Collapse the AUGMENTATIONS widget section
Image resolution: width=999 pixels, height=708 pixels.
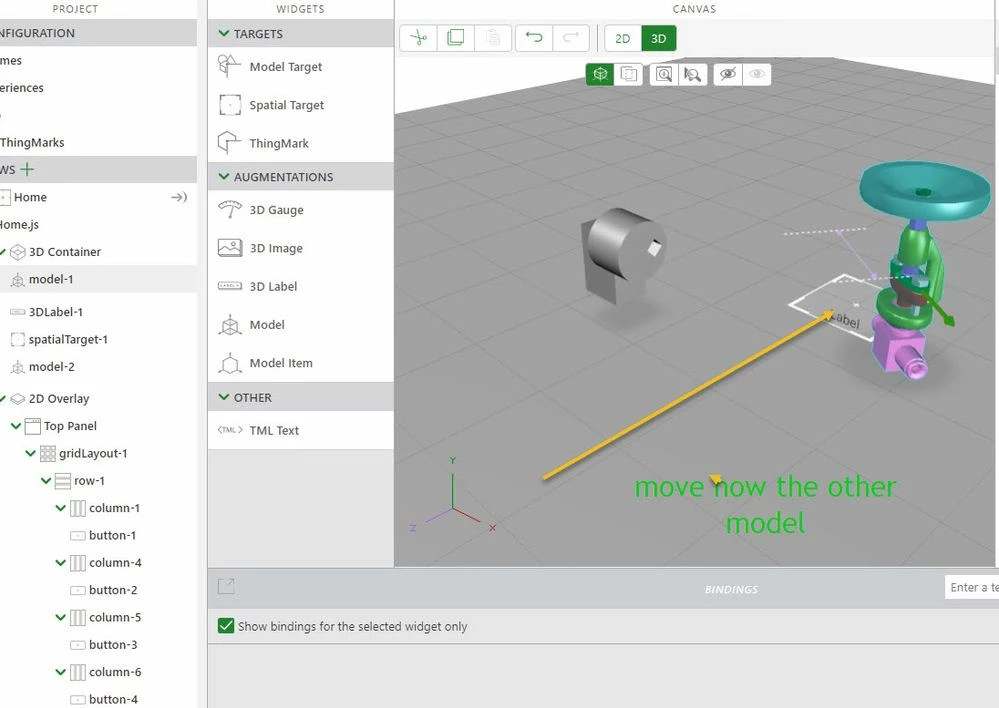(x=224, y=177)
